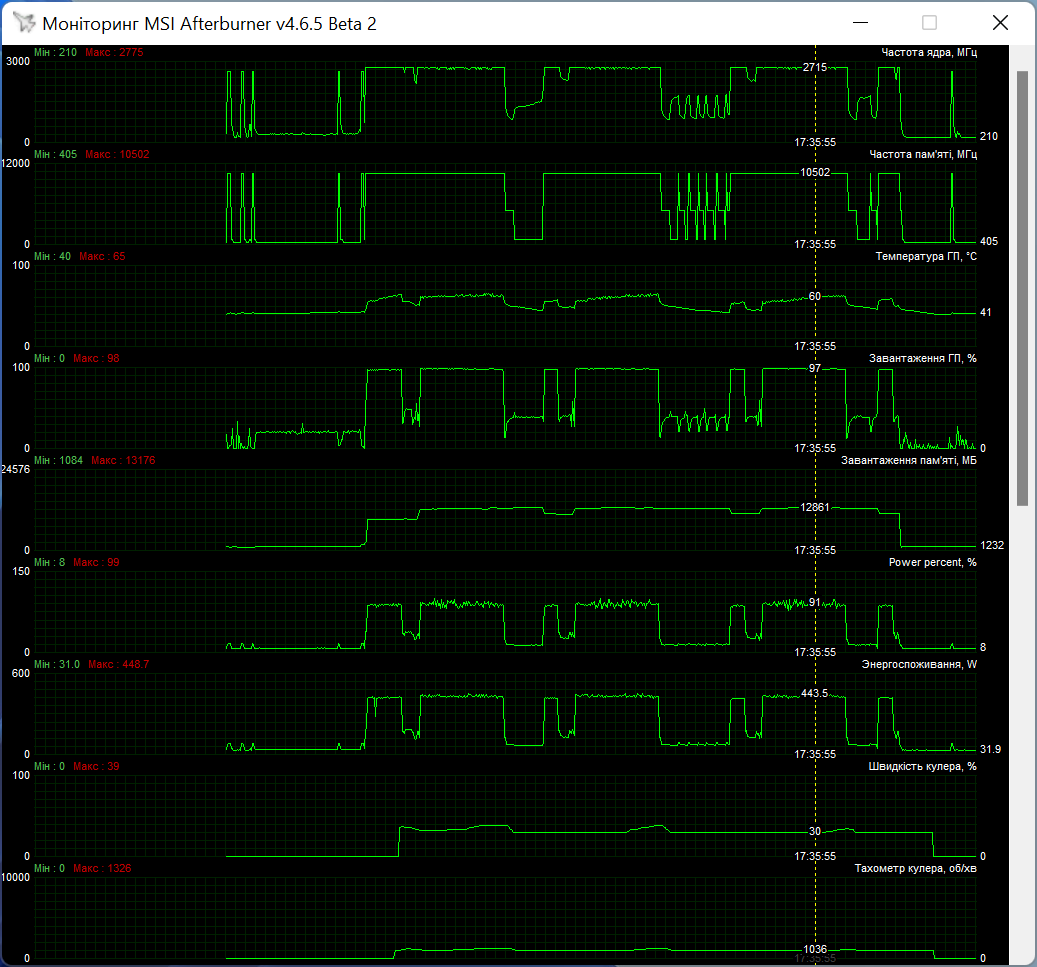This screenshot has width=1037, height=967.
Task: Click the 3000 axis maximum of core clock
Action: point(18,61)
